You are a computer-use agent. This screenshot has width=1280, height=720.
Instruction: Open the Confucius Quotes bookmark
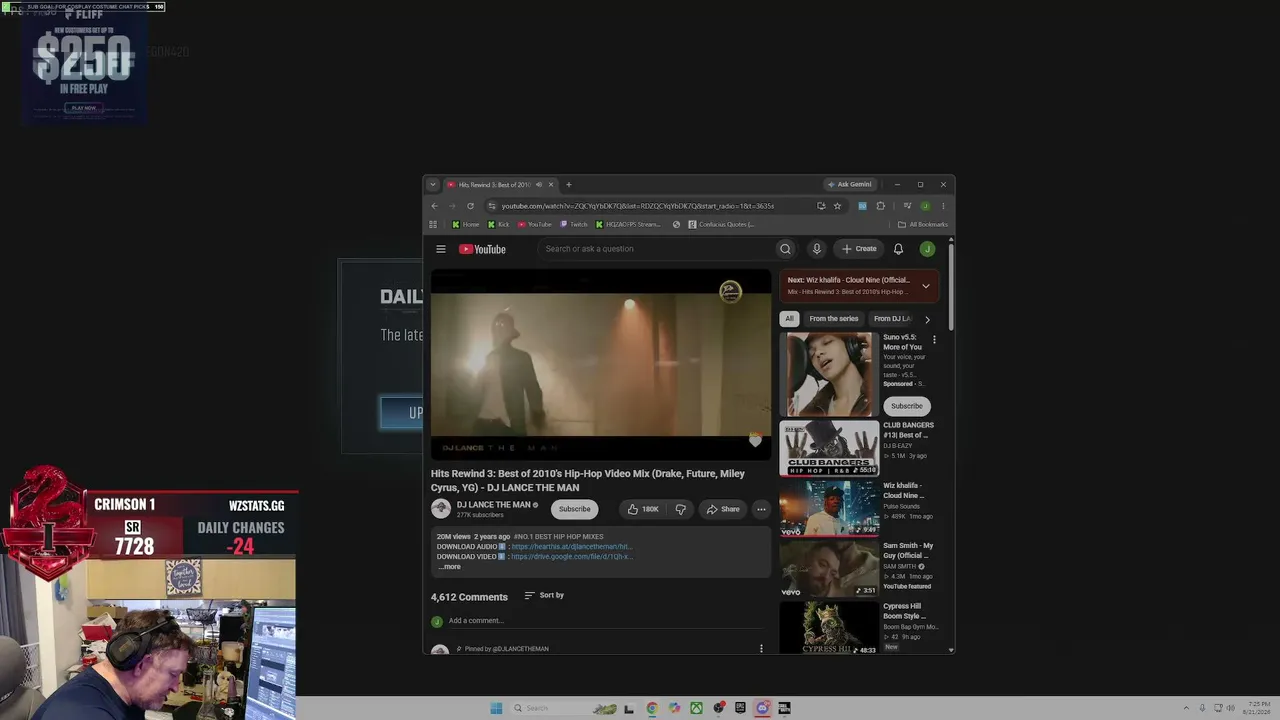point(721,225)
